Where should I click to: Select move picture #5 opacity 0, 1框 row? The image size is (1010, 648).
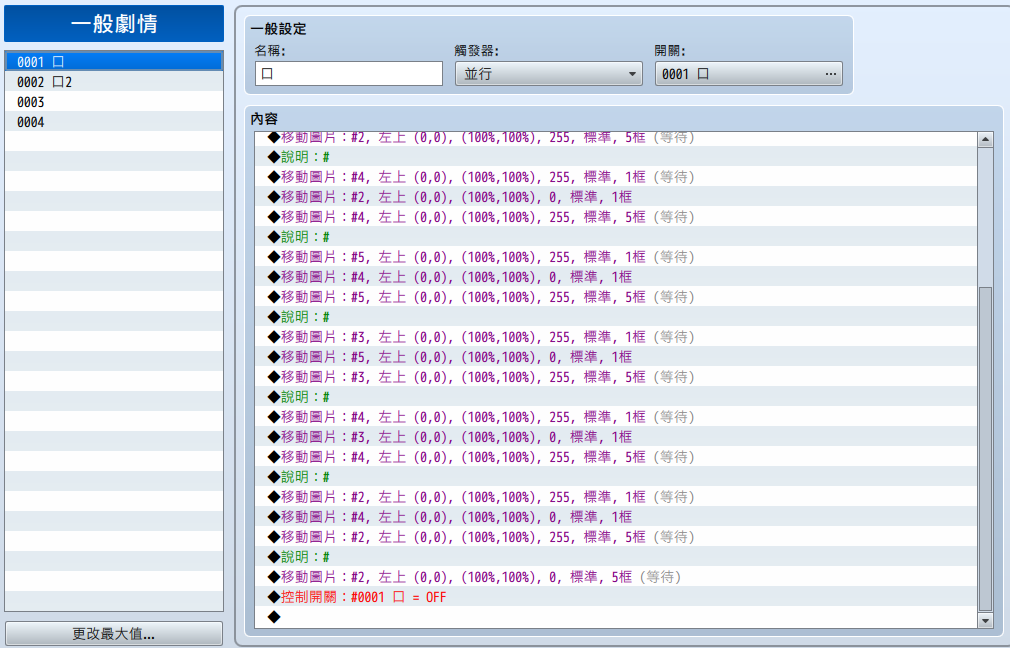[x=616, y=357]
